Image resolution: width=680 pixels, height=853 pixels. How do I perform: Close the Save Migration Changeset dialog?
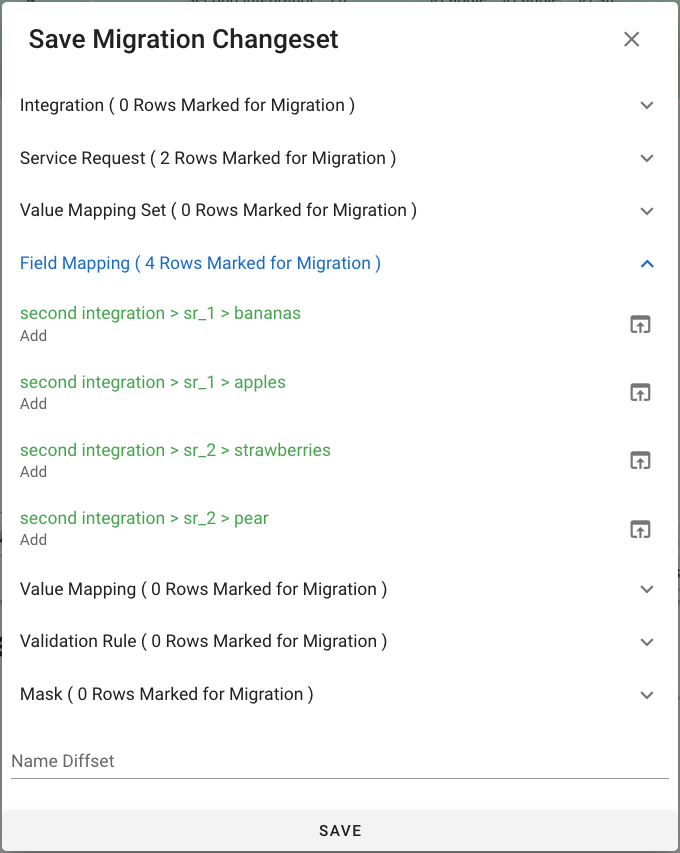pyautogui.click(x=631, y=39)
